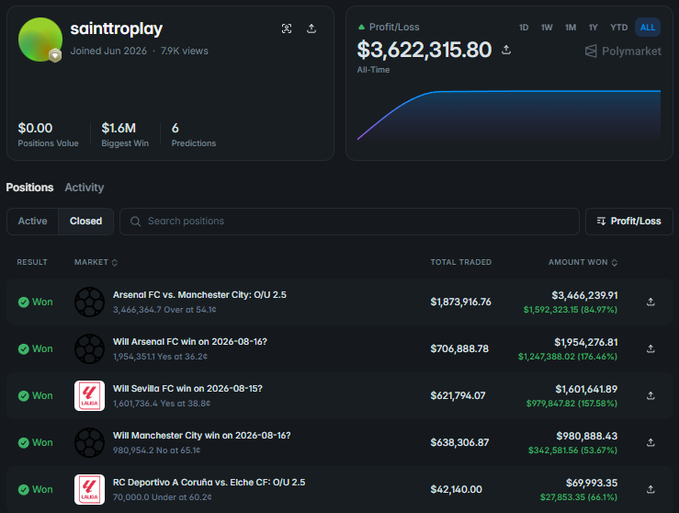Click the Won checkmark on the RC Deportivo row
The image size is (679, 513).
(x=24, y=490)
